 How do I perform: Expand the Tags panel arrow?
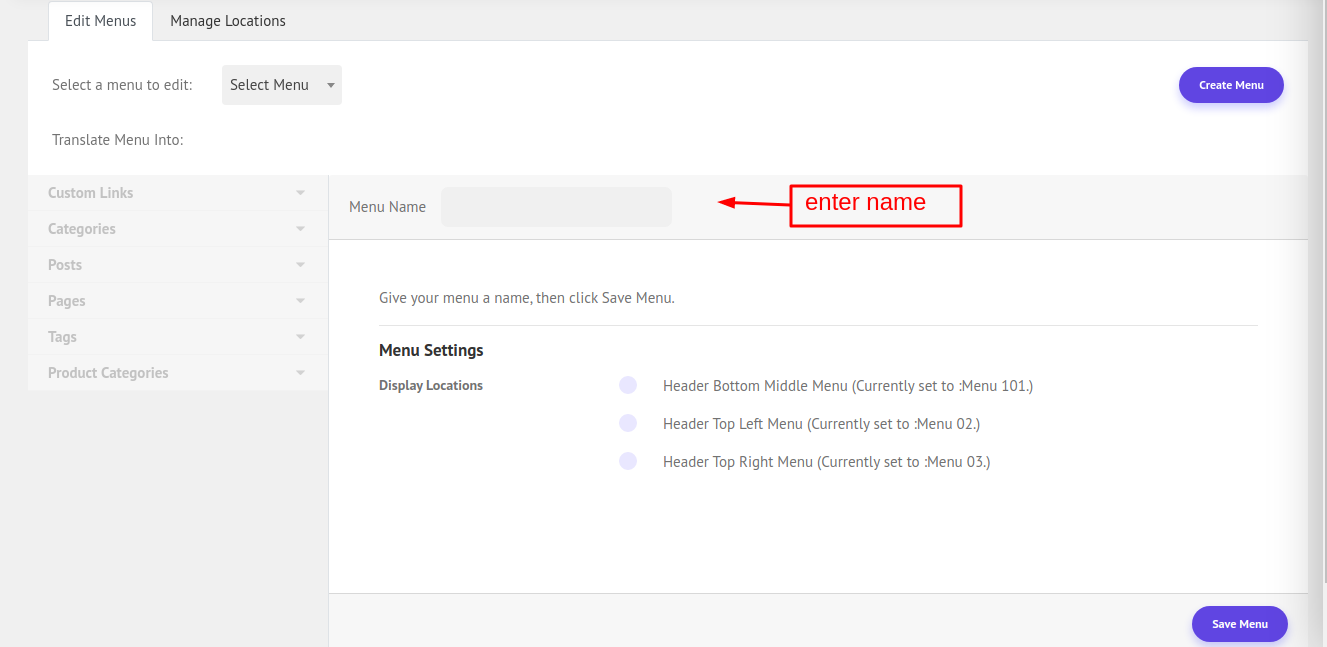[x=300, y=337]
